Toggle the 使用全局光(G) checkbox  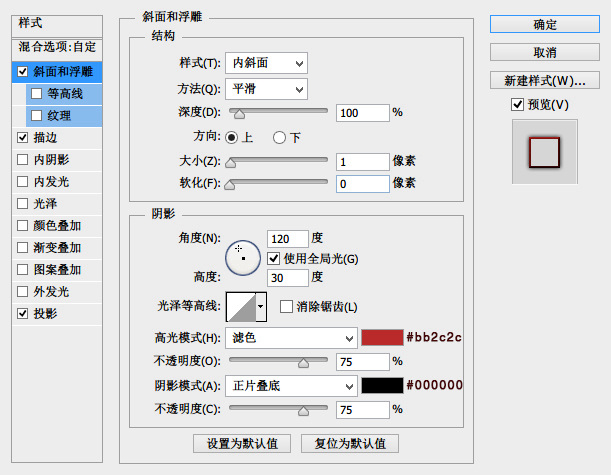coord(274,258)
